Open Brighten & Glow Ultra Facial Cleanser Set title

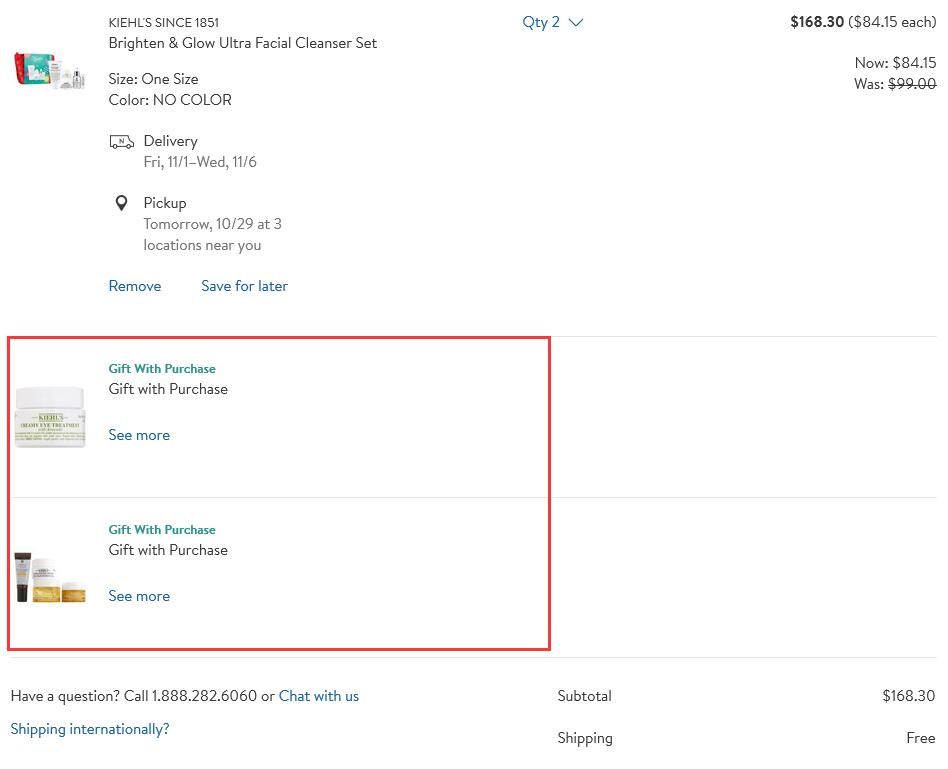242,43
